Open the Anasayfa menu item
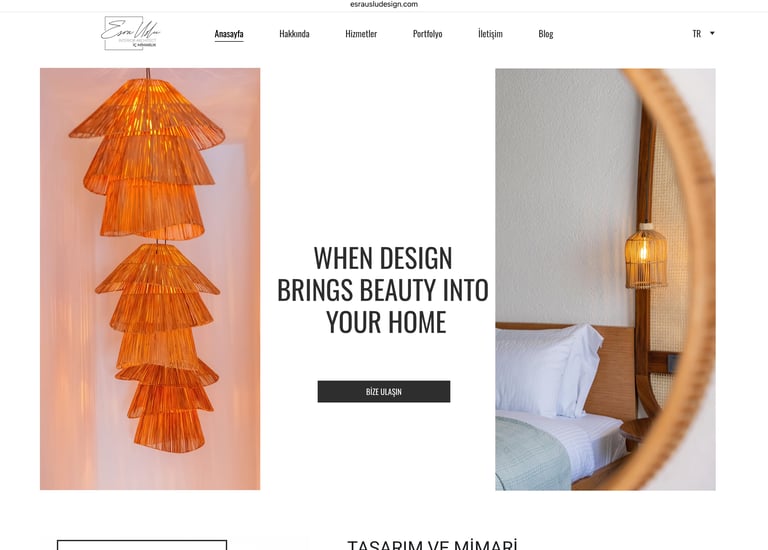 tap(229, 34)
